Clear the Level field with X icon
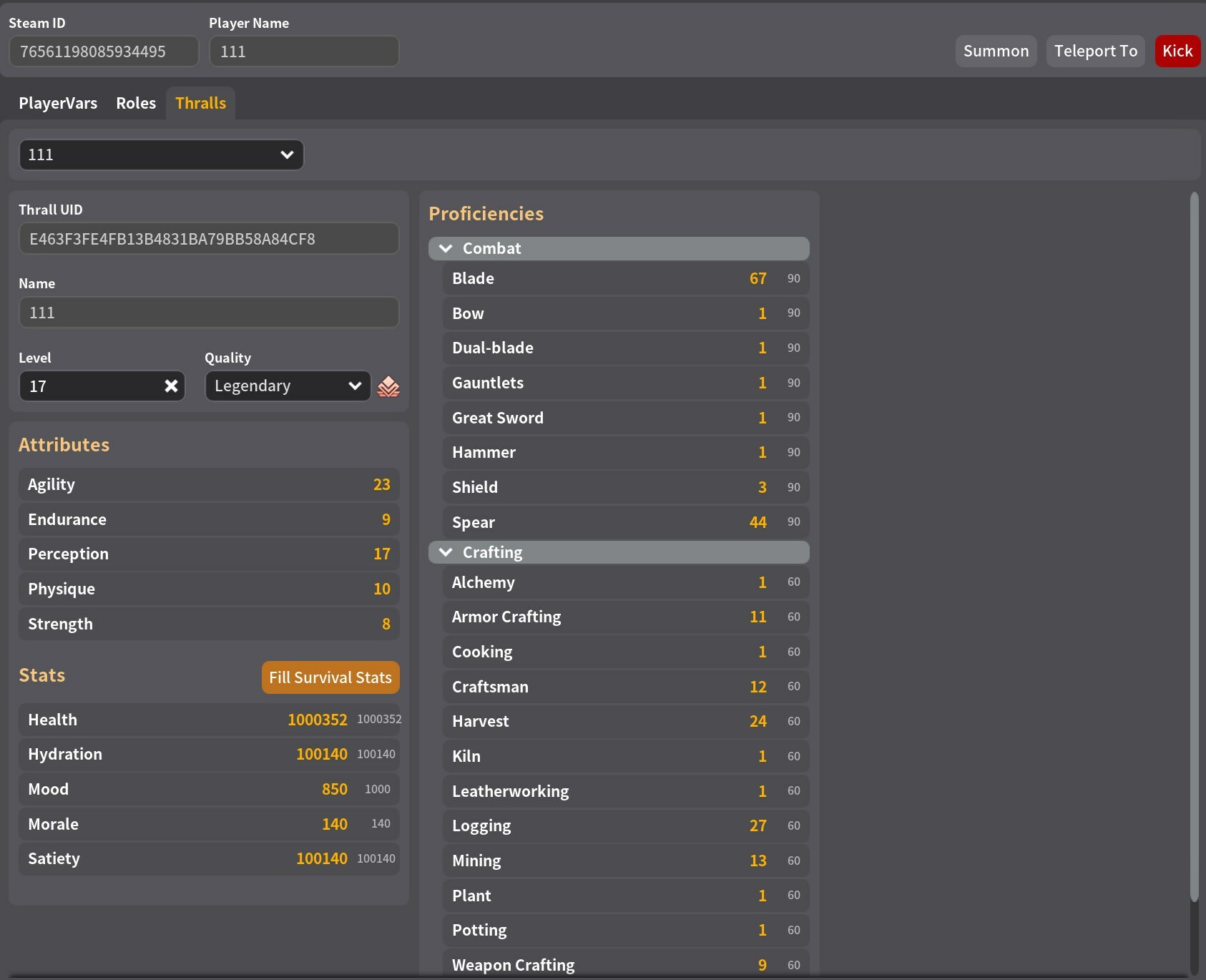Screen dimensions: 1206x980 [x=171, y=386]
